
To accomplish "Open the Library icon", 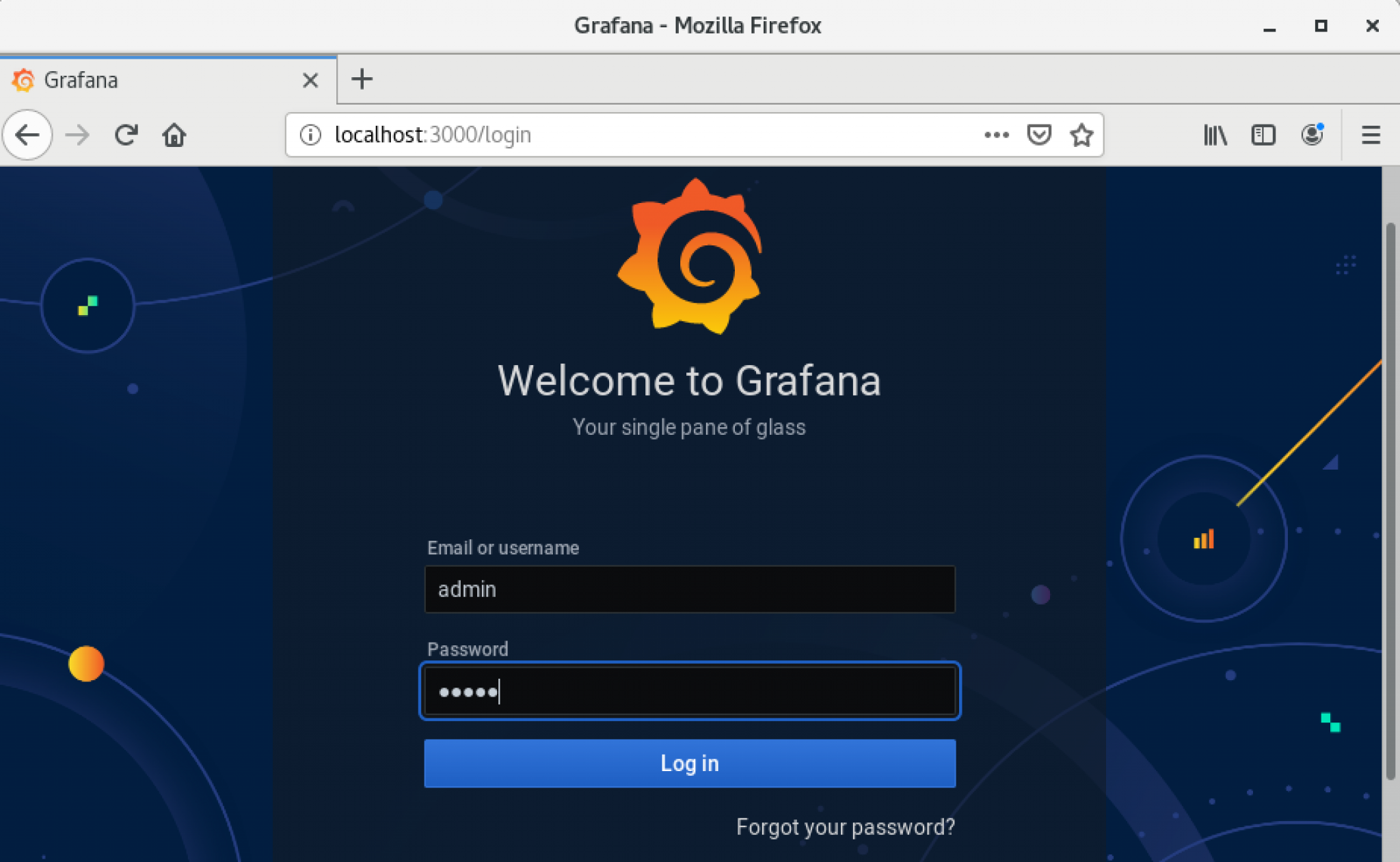I will tap(1215, 135).
